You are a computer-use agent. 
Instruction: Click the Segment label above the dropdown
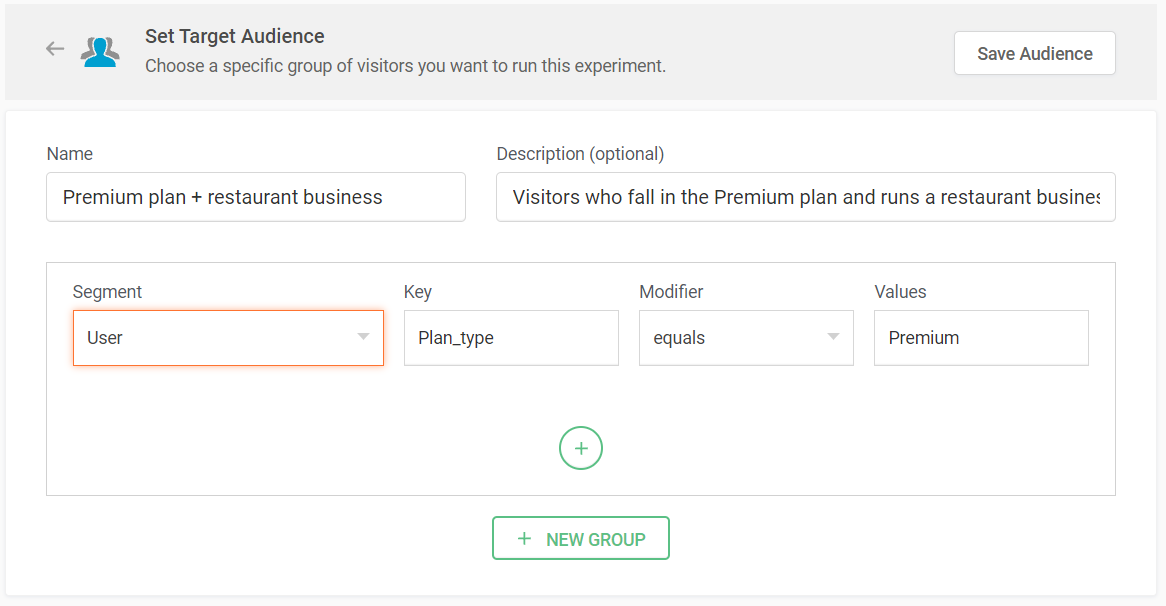(107, 292)
